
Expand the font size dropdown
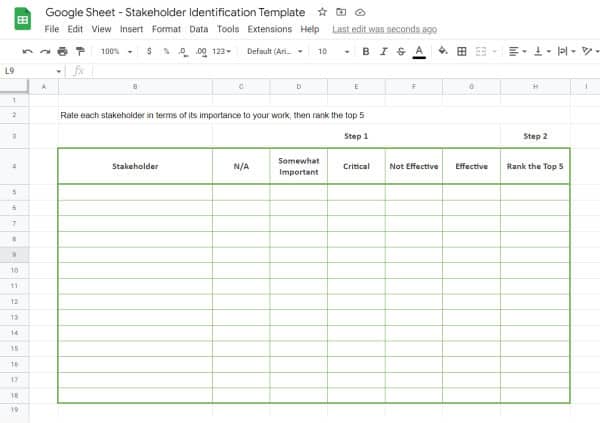[x=333, y=51]
